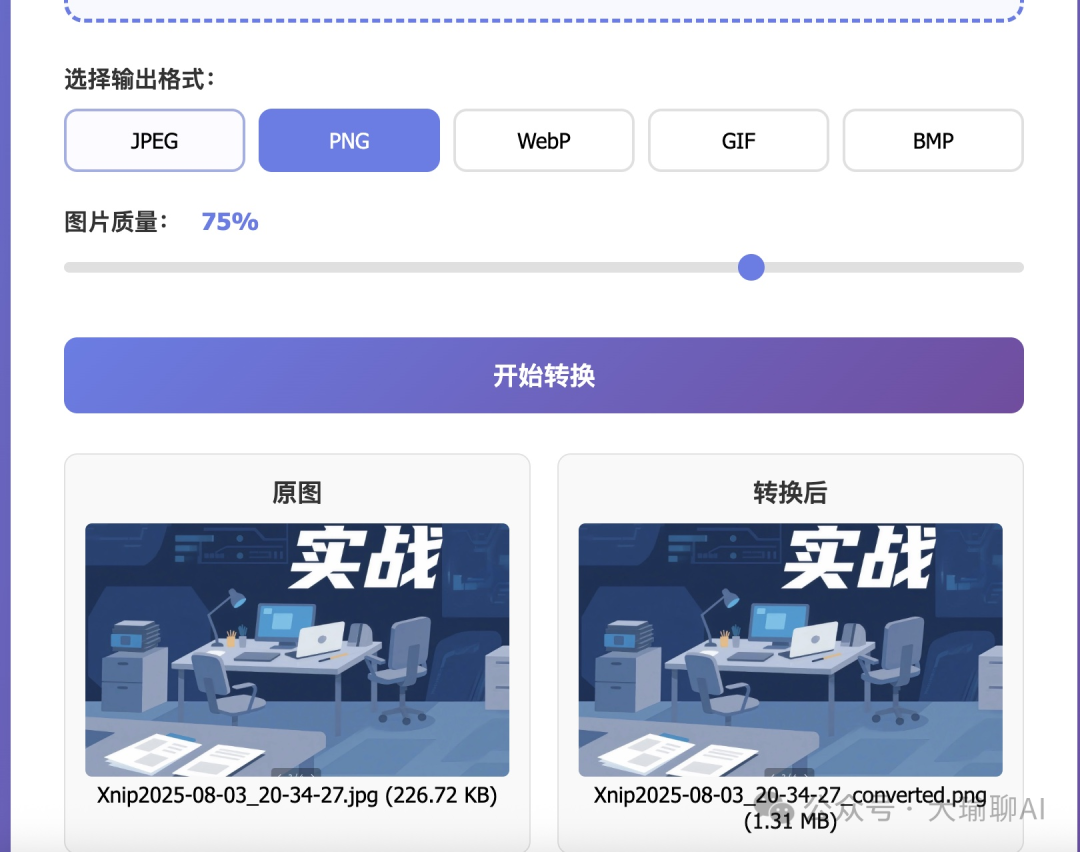Select JPEG as the output format

[x=154, y=141]
